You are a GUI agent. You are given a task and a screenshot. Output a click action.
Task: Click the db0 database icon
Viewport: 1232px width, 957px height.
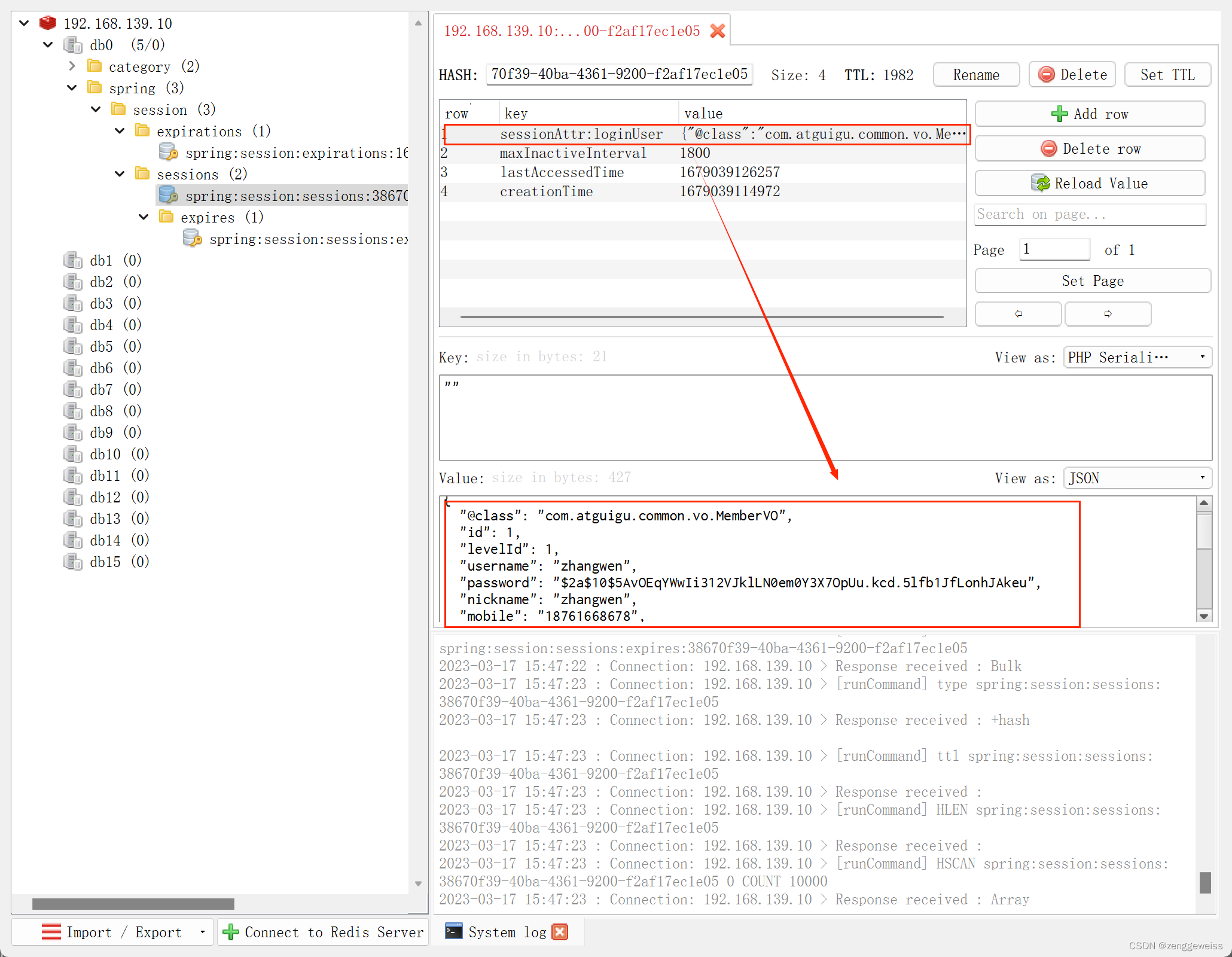(73, 45)
